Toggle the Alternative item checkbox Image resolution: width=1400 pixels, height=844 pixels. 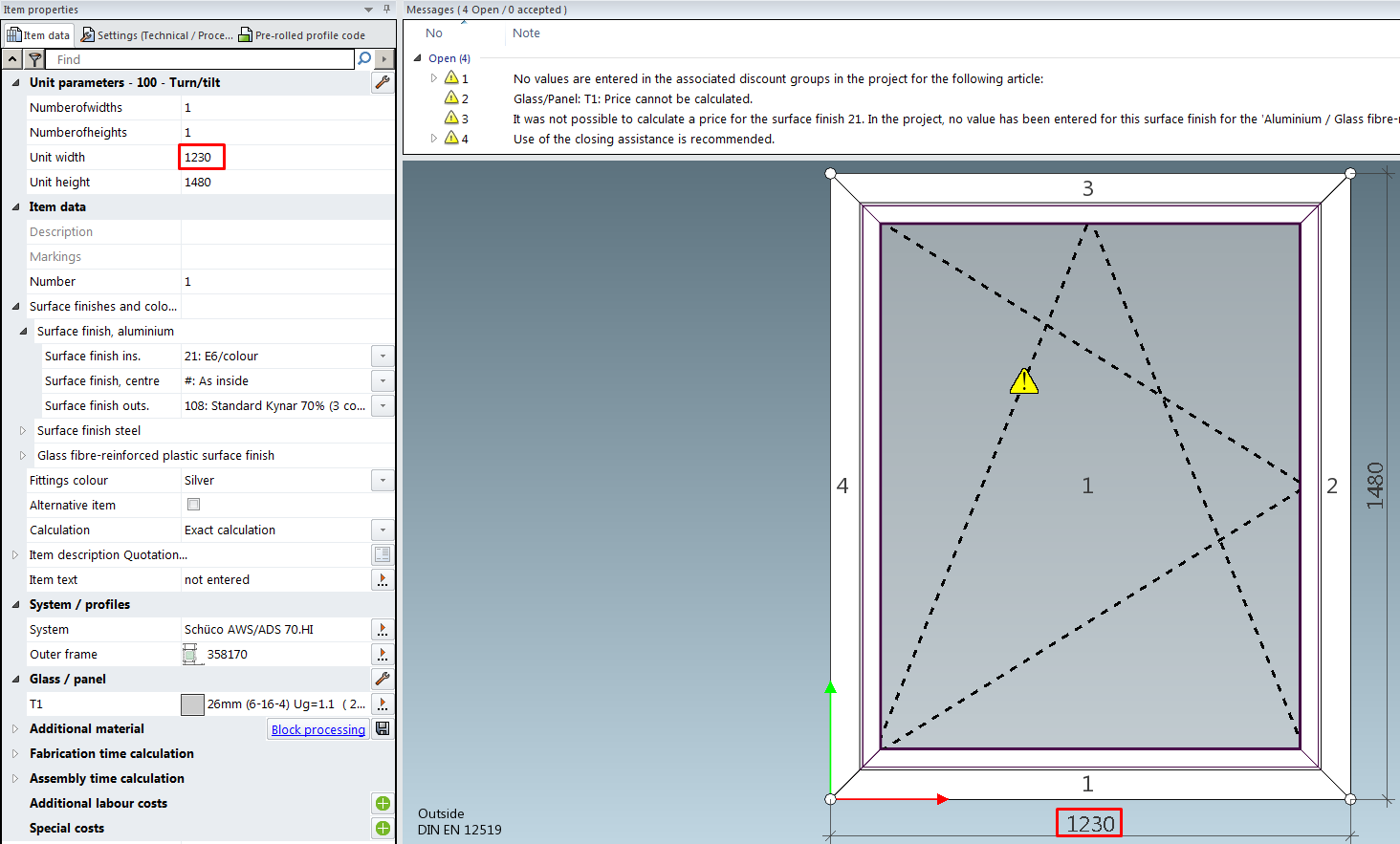194,505
